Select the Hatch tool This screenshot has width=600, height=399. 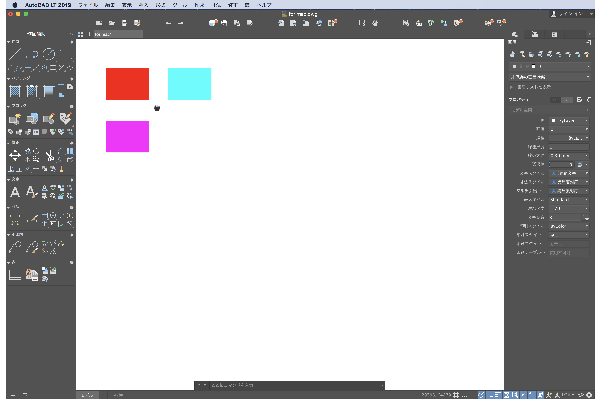(x=15, y=91)
